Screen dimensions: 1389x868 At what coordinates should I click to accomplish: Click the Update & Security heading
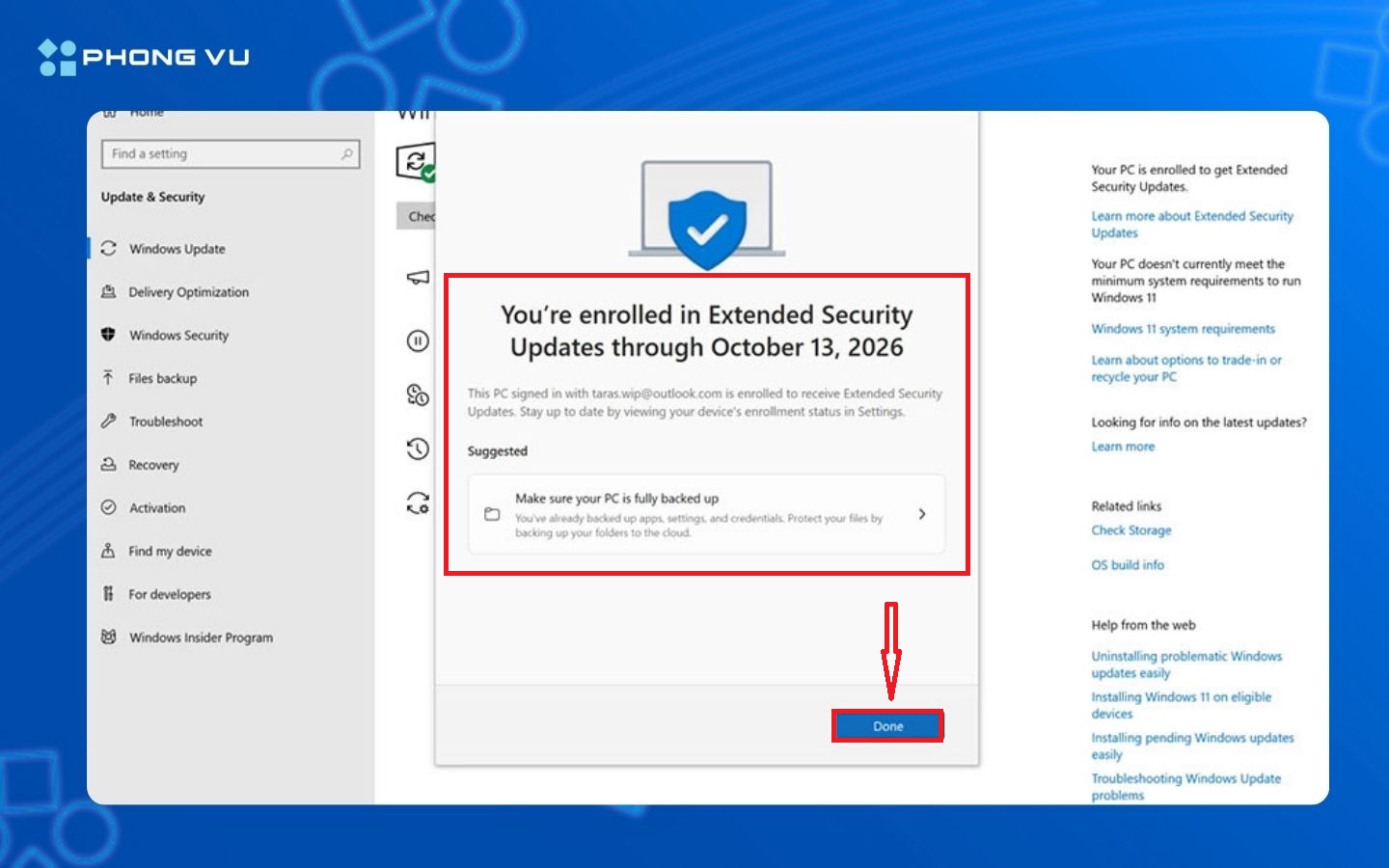153,197
